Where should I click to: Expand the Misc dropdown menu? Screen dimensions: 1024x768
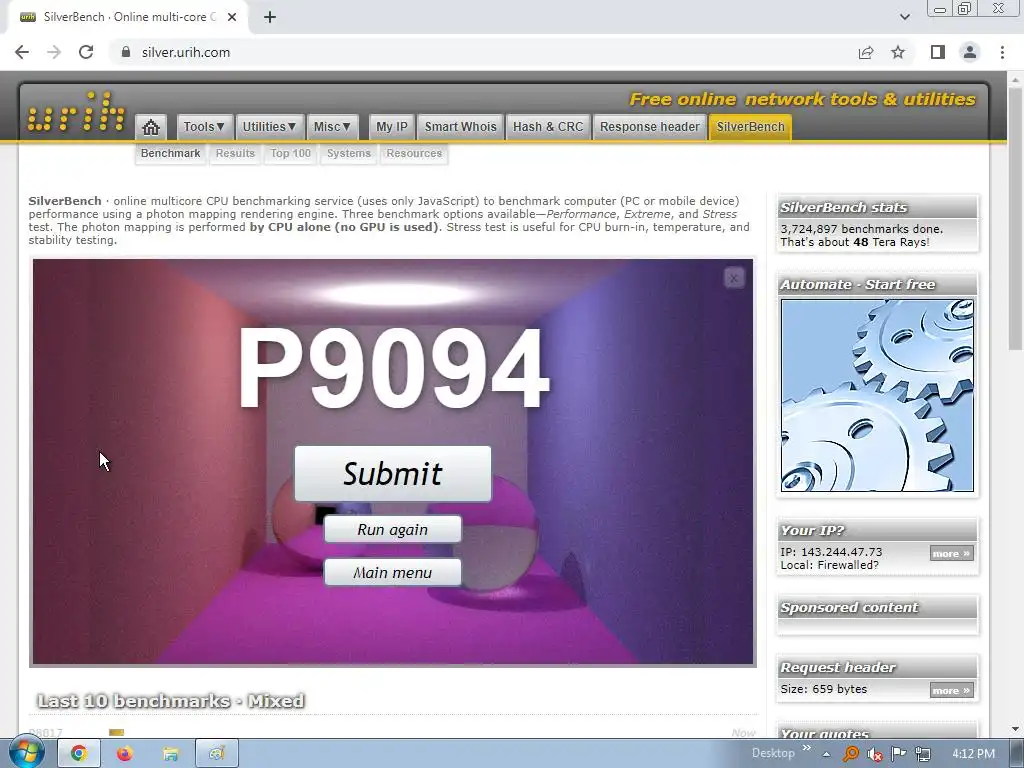pos(332,127)
